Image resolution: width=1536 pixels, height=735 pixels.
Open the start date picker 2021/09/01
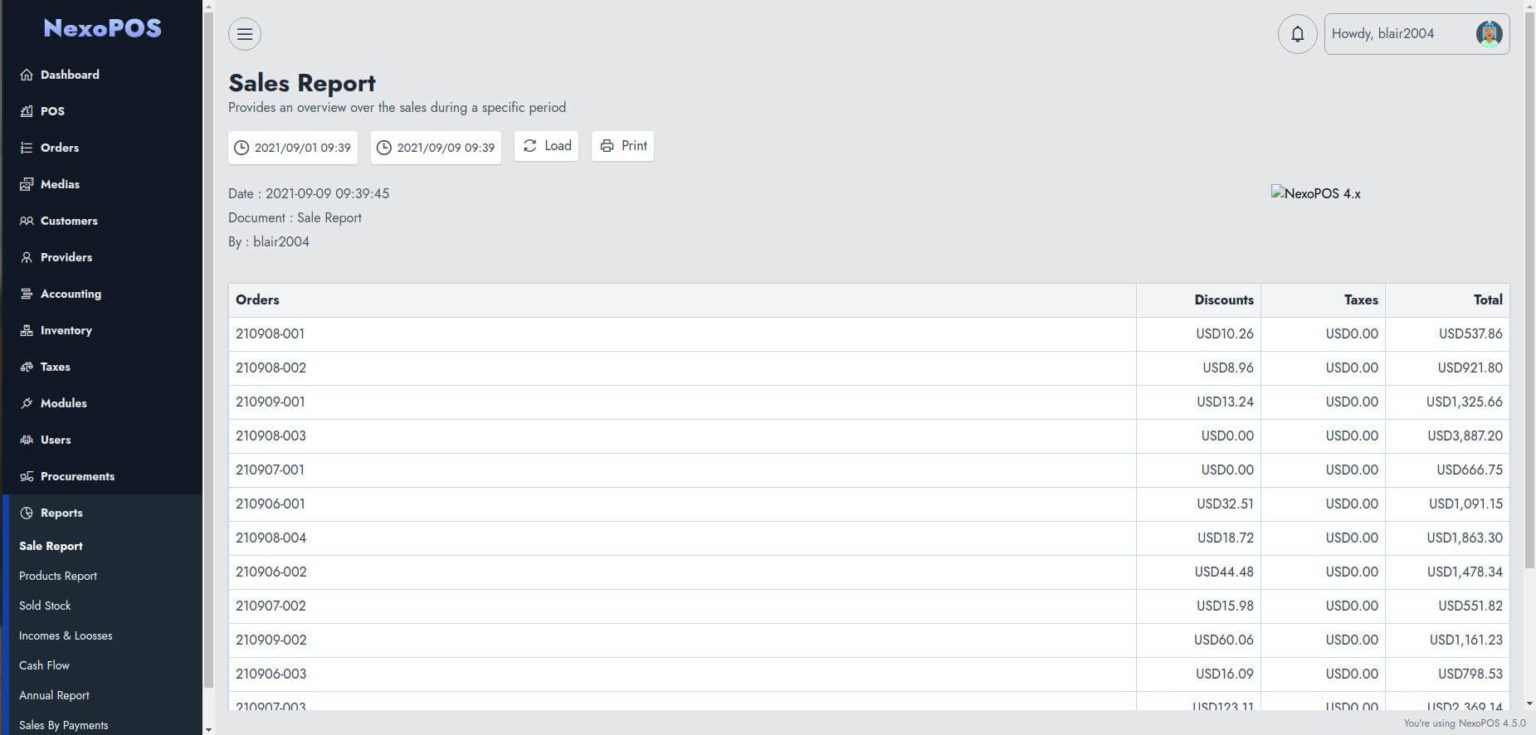click(x=292, y=146)
